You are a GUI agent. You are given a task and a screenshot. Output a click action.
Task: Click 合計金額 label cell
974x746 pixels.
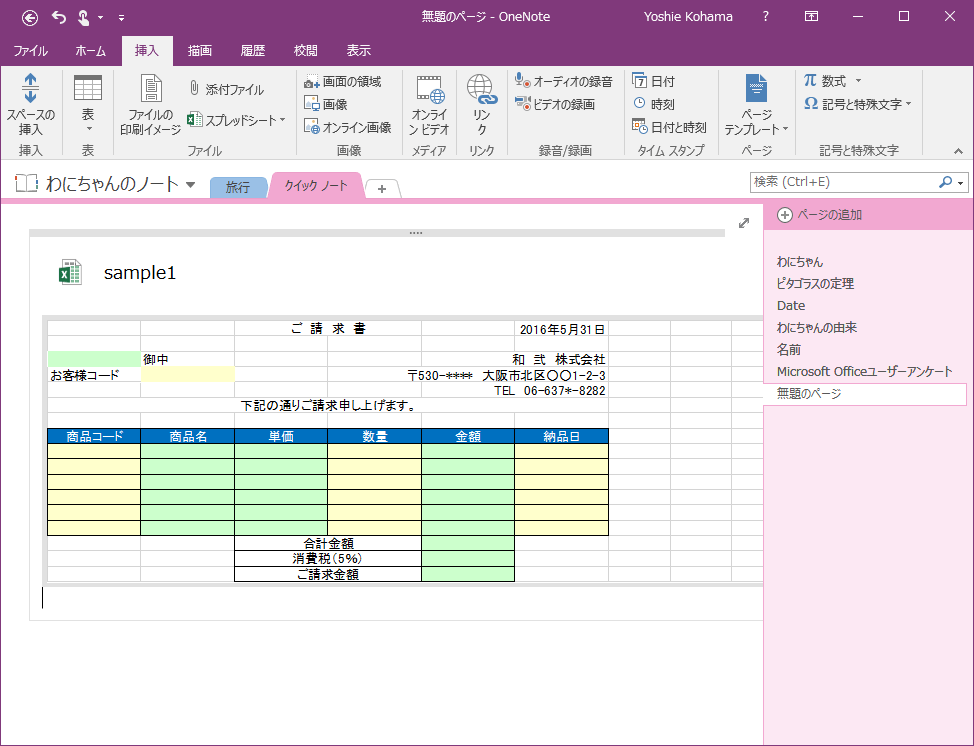point(328,543)
